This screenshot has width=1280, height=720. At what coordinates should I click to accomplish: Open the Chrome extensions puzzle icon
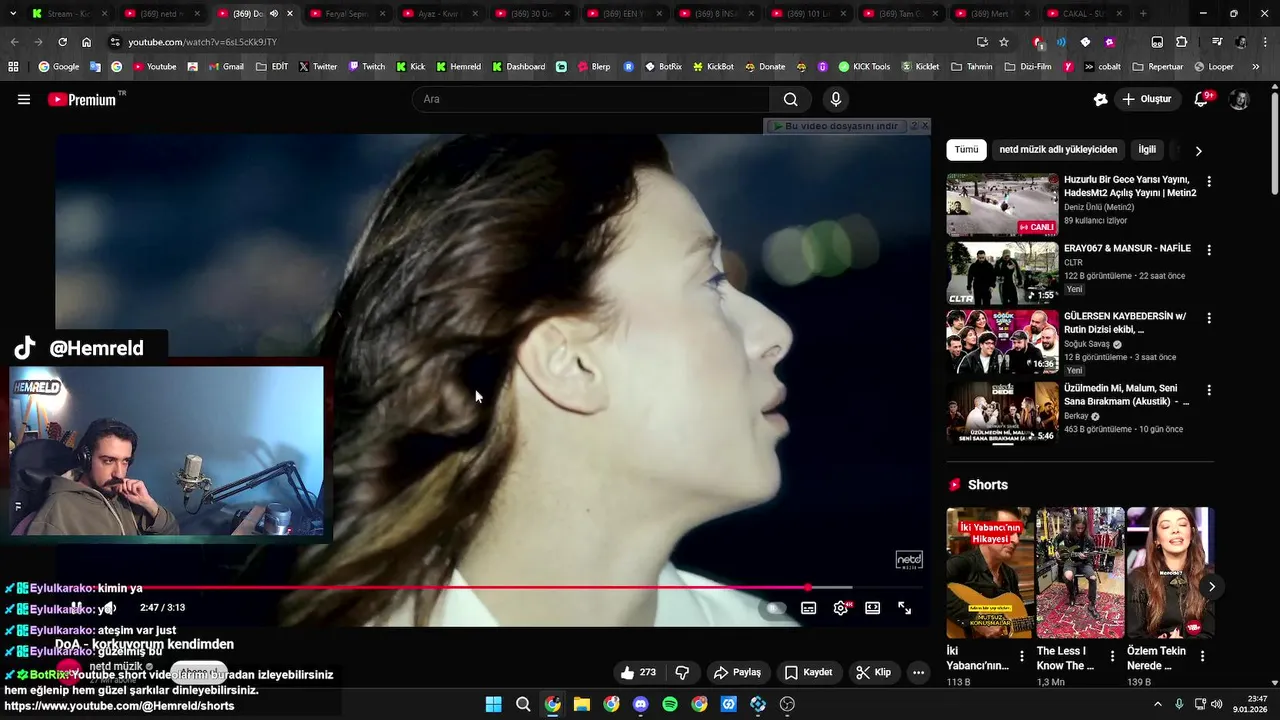pos(1182,42)
